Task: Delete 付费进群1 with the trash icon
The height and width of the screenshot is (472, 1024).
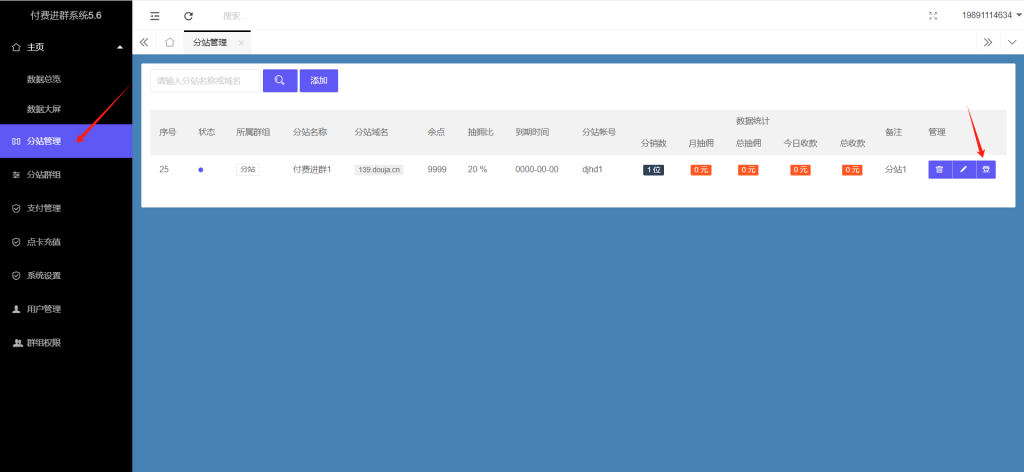Action: pos(940,170)
